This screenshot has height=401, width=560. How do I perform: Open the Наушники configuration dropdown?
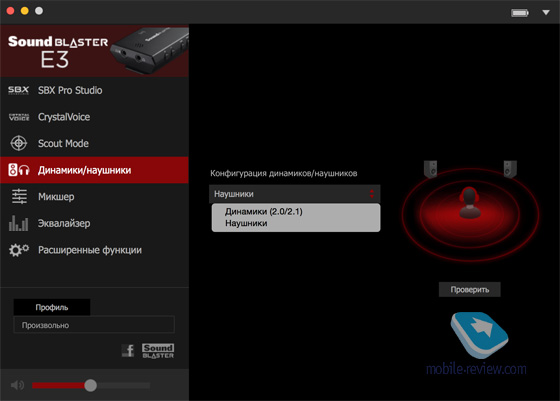[x=295, y=194]
